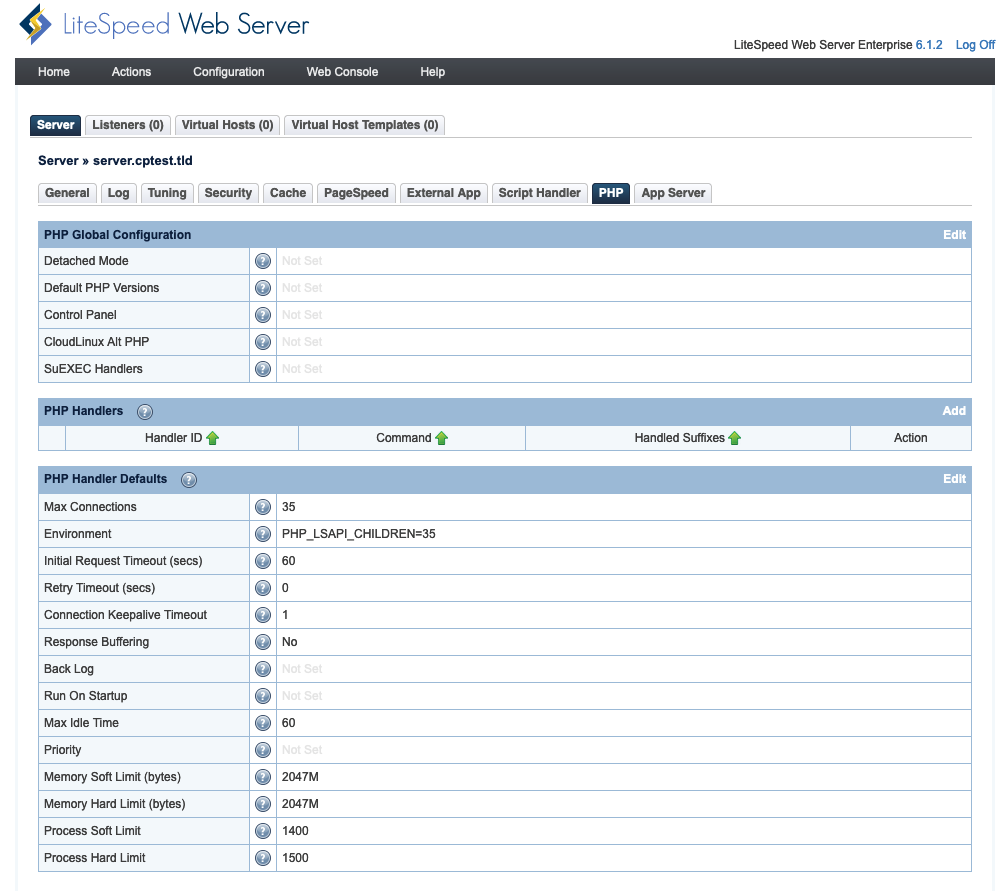Image resolution: width=1003 pixels, height=891 pixels.
Task: Open the Cache sub-tab
Action: [288, 193]
